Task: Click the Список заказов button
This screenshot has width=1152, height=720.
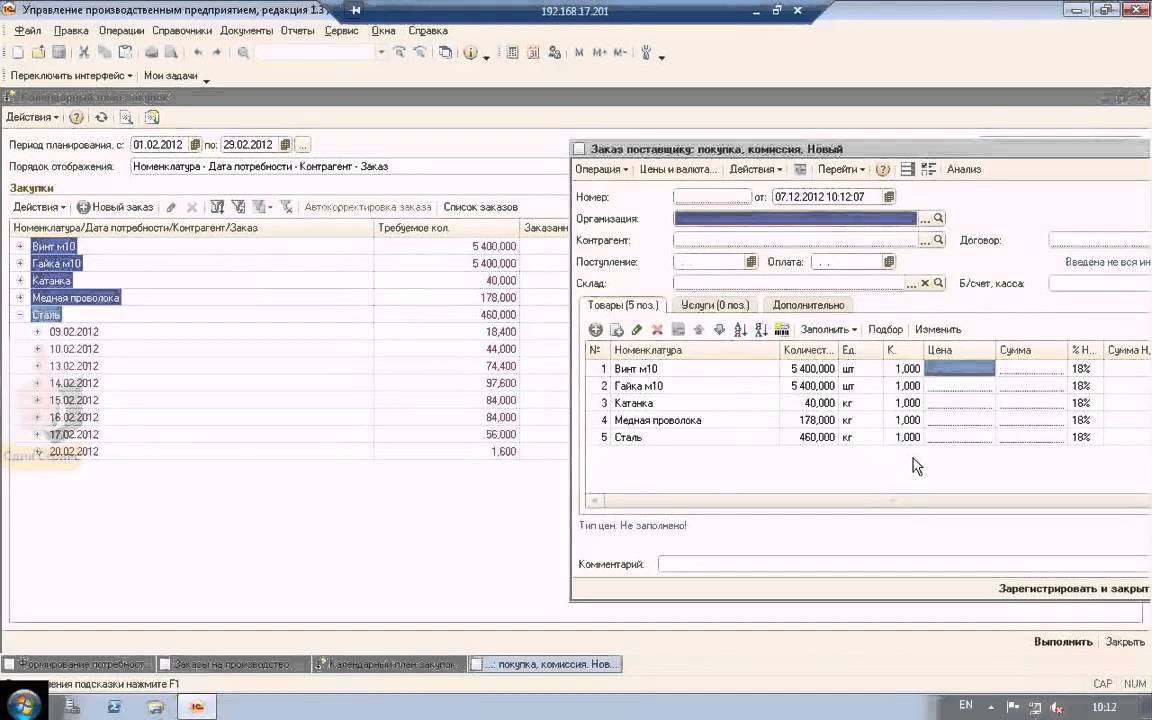Action: pyautogui.click(x=480, y=207)
